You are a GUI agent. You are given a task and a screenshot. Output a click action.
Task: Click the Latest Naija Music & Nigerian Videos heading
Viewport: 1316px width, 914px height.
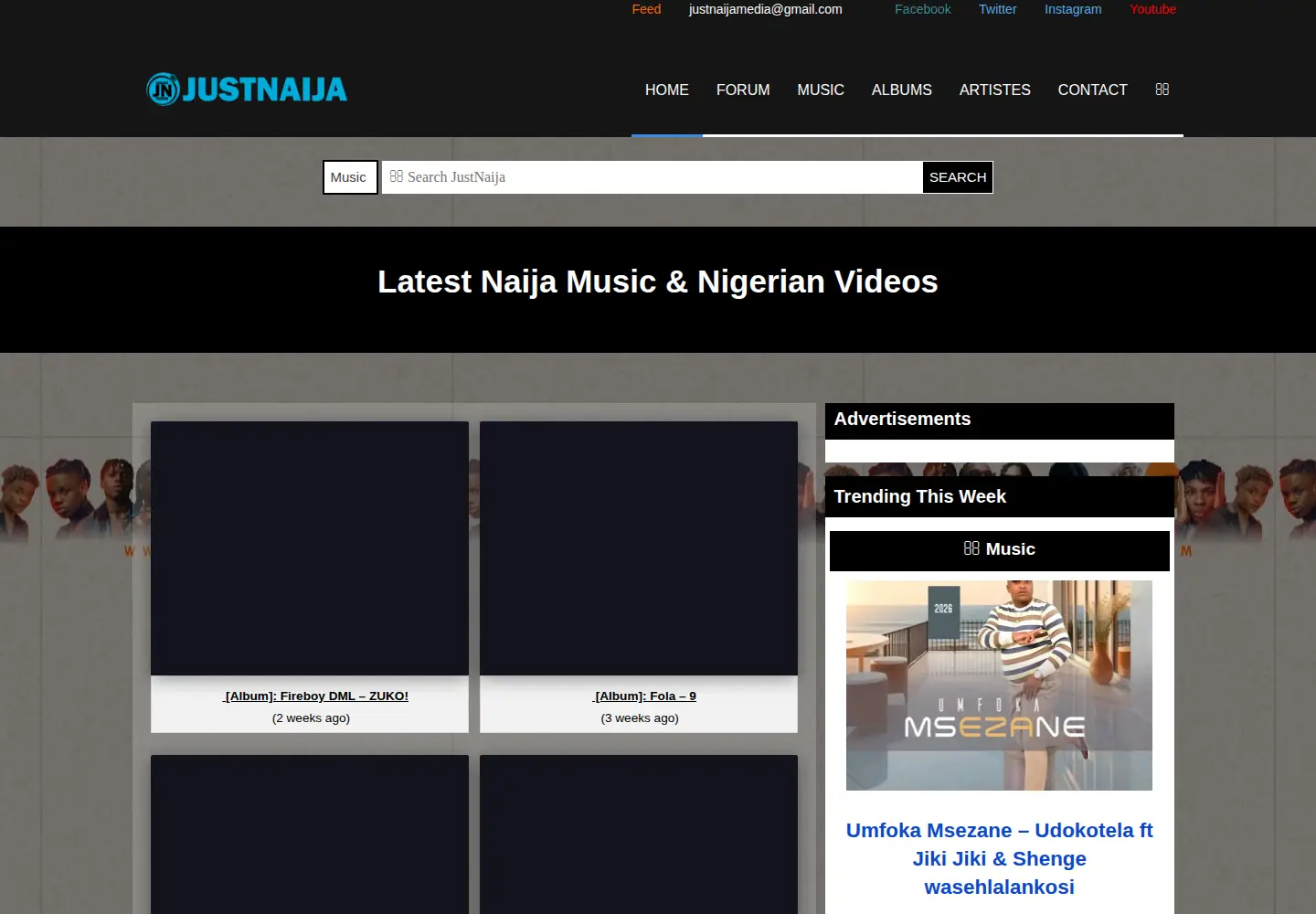tap(658, 282)
